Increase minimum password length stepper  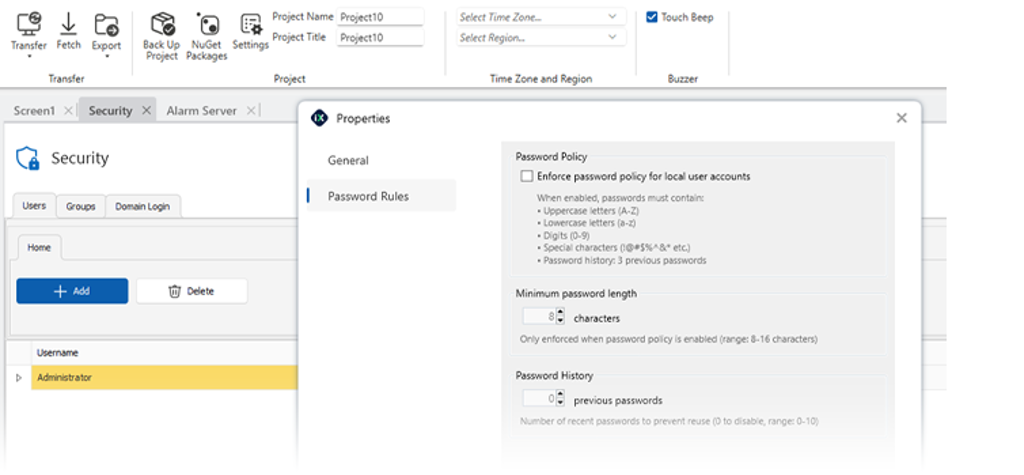(x=560, y=314)
